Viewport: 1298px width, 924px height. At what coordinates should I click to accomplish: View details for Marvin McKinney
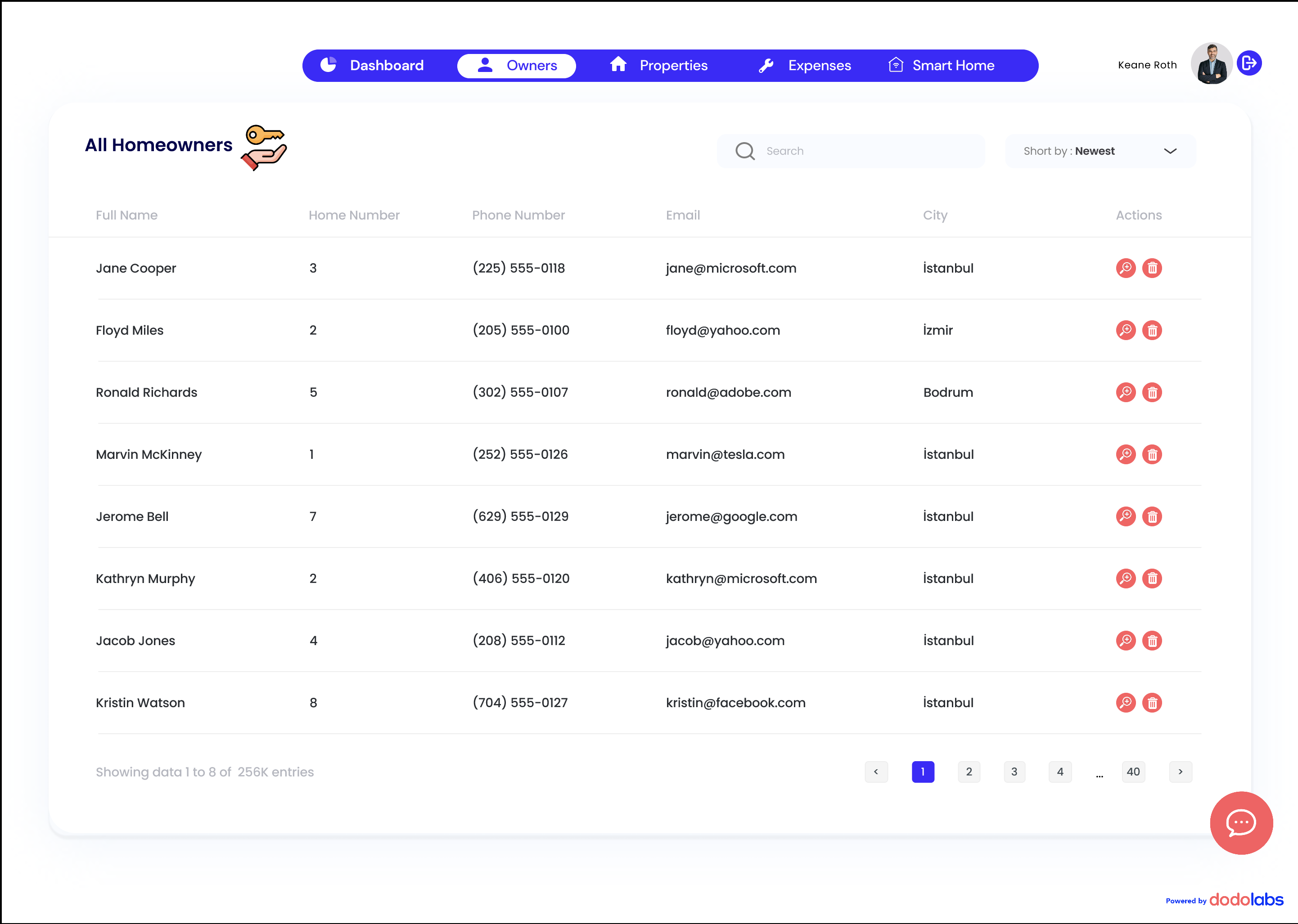pos(1126,454)
